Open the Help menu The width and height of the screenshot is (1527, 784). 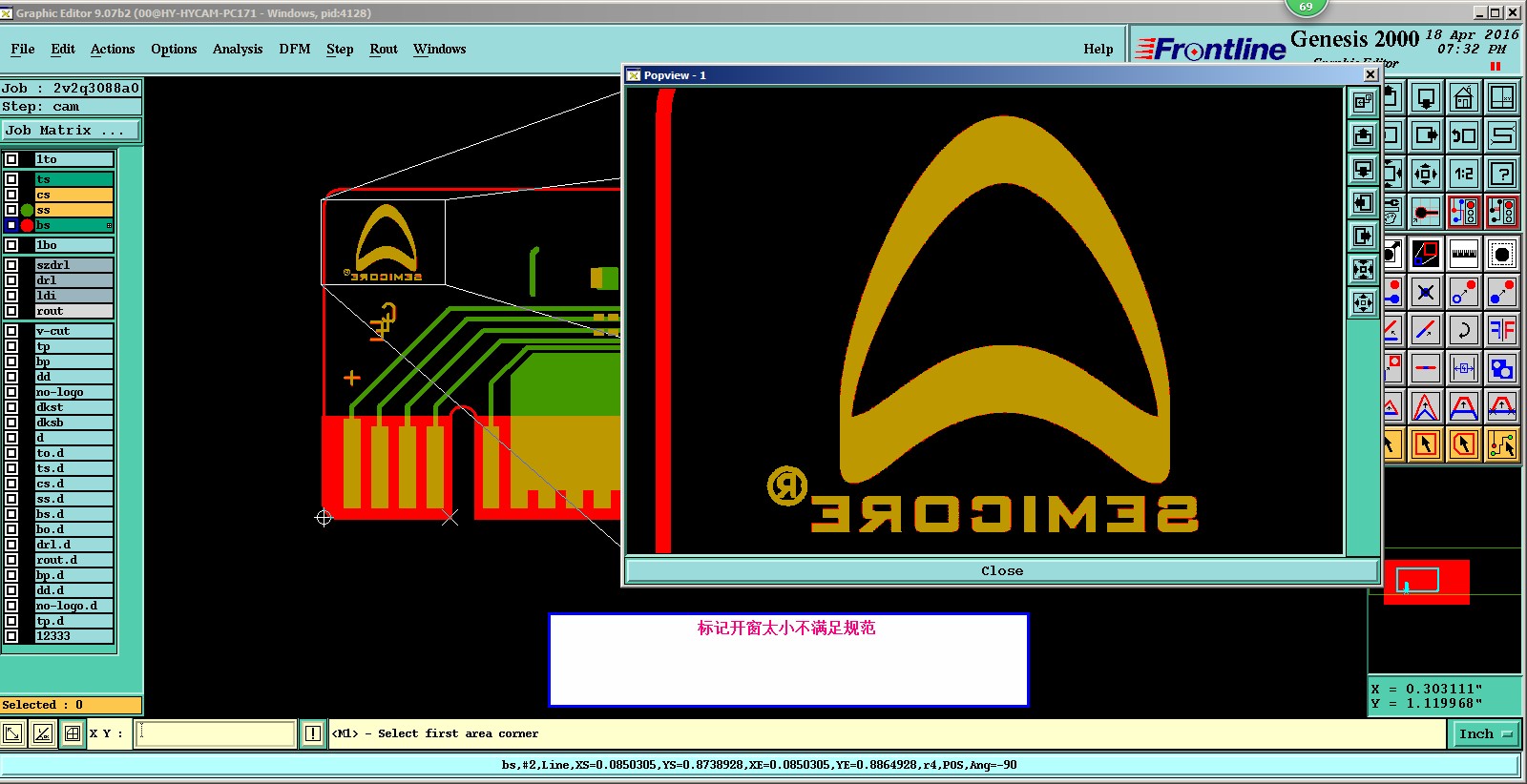pos(1098,49)
